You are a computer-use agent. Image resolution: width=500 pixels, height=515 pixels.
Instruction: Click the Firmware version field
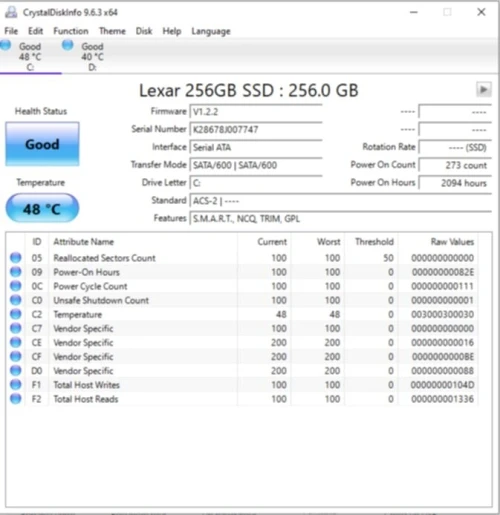coord(256,111)
